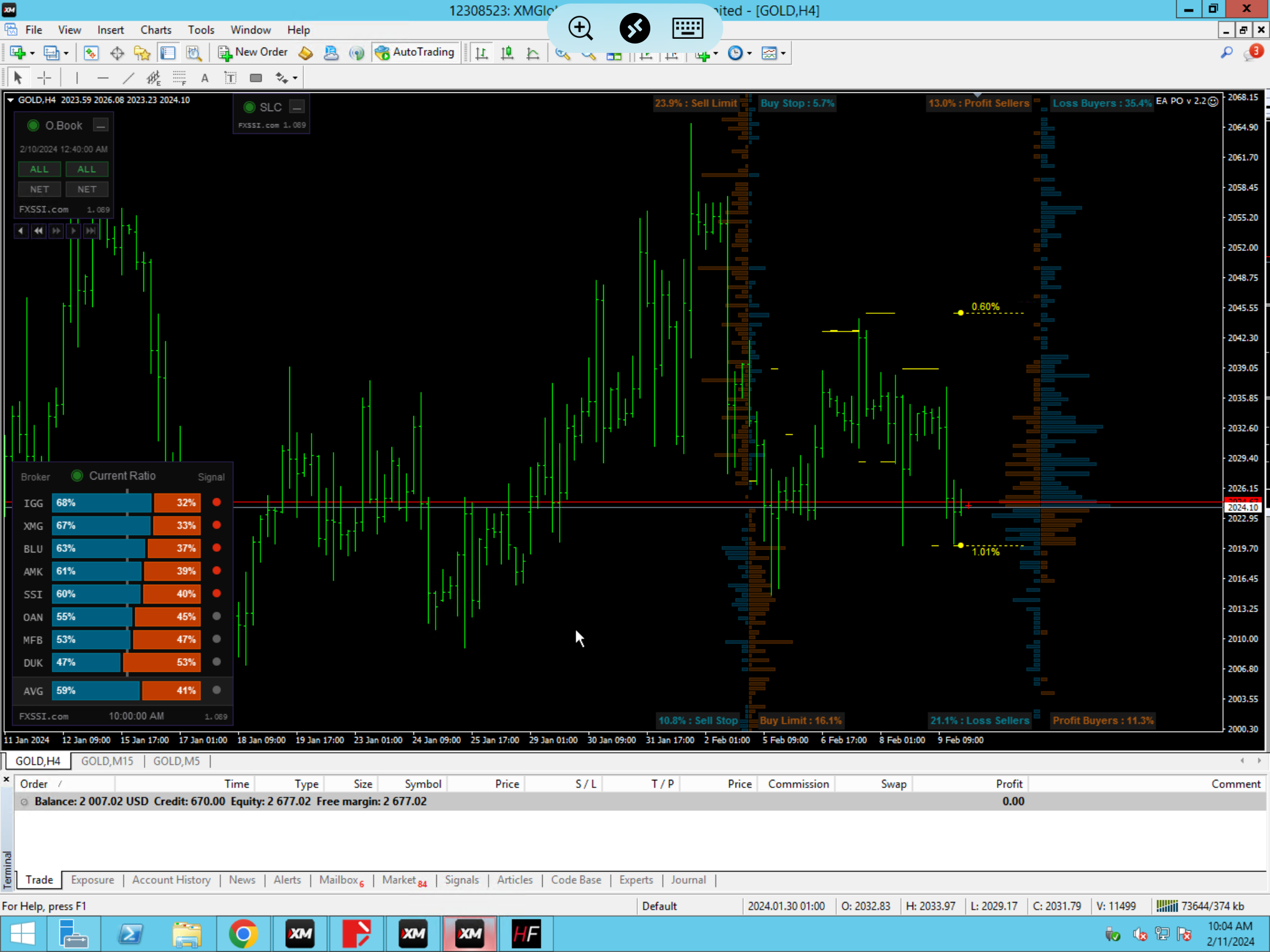Select the text label tool
Screen dimensions: 1270x952
tap(230, 78)
